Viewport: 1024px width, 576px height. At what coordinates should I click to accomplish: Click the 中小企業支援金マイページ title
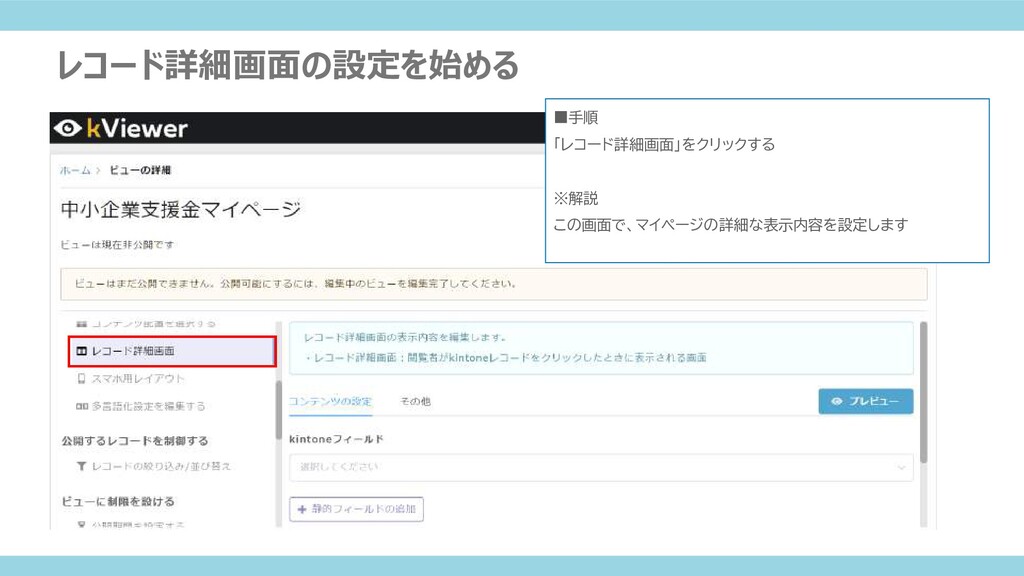[181, 210]
